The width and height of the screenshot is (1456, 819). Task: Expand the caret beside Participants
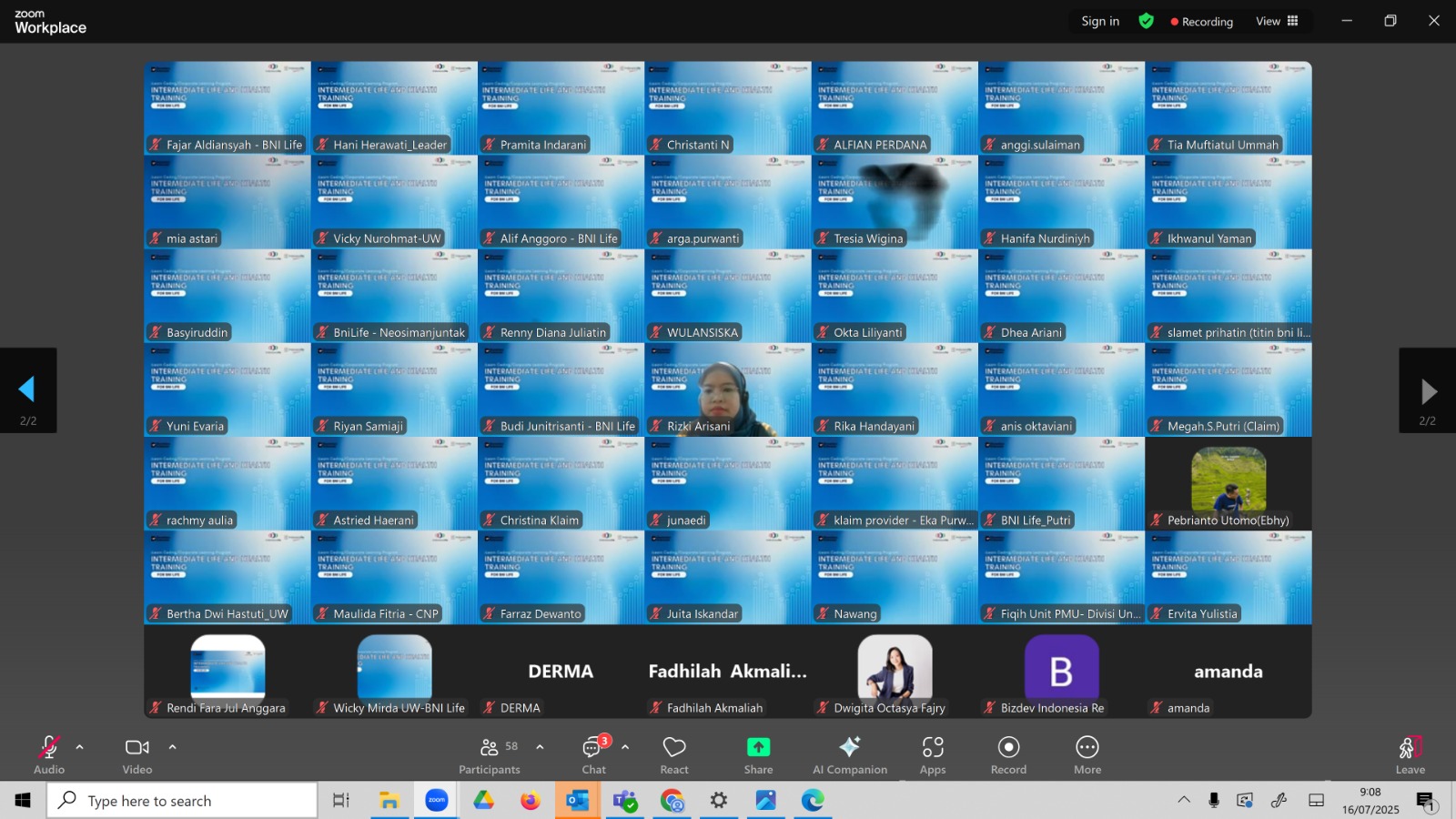point(540,747)
